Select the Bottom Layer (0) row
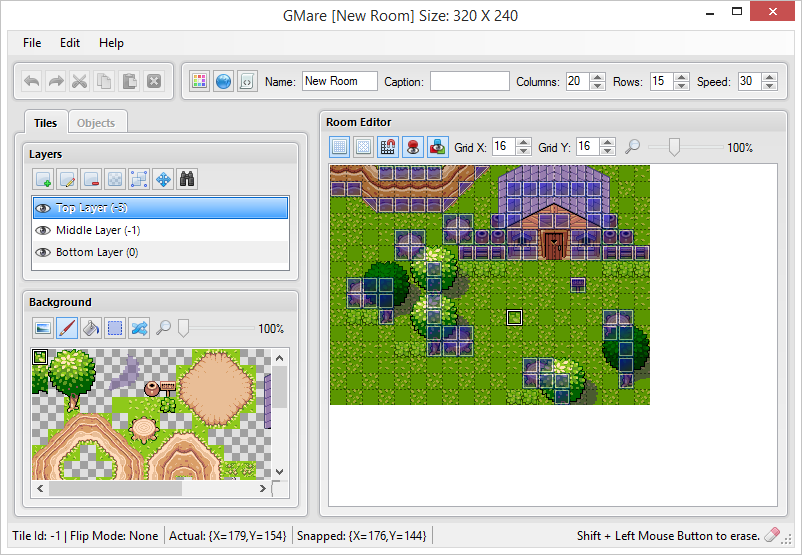Image resolution: width=802 pixels, height=555 pixels. [161, 252]
